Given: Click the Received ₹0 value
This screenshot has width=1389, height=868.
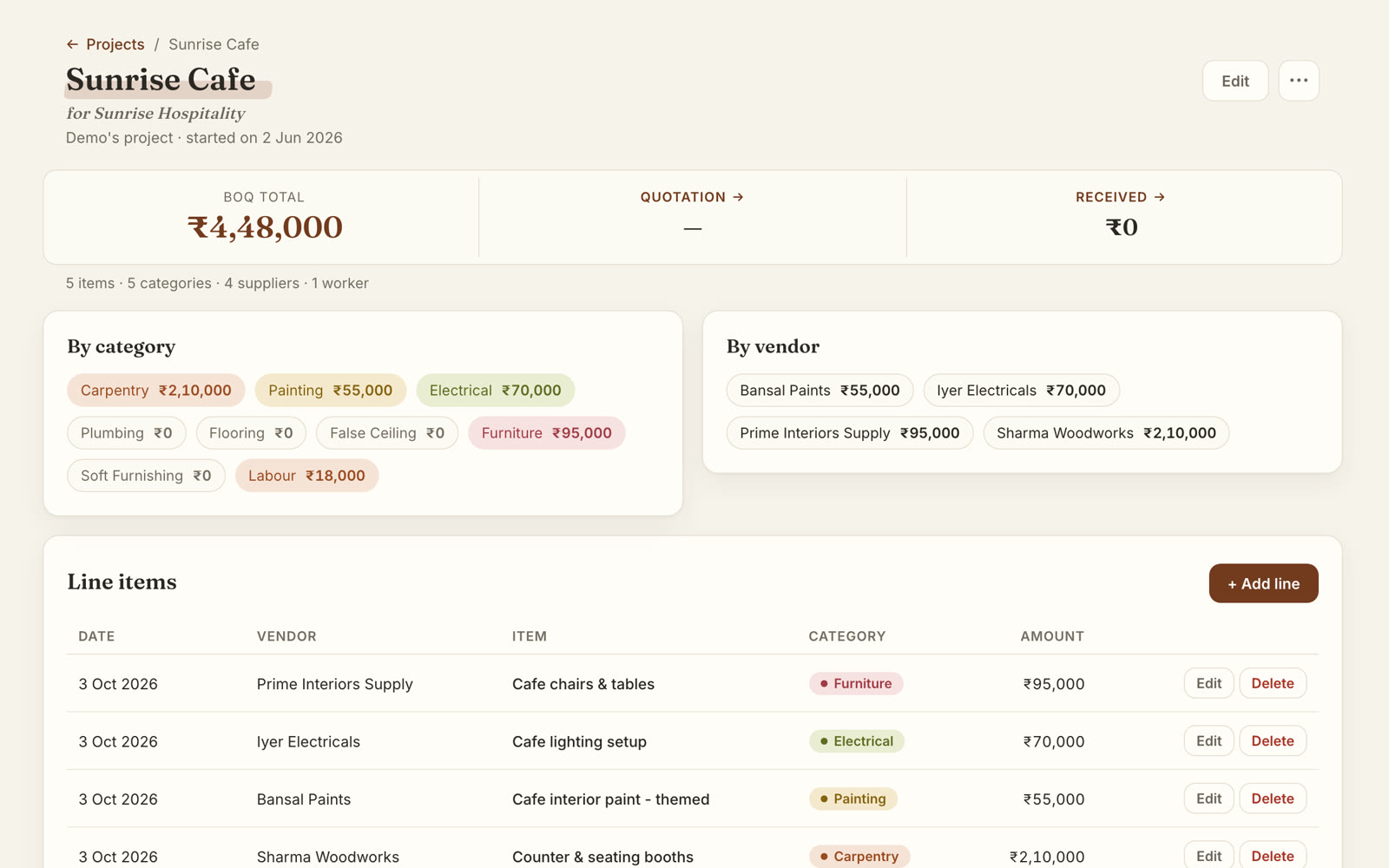Looking at the screenshot, I should [x=1122, y=227].
